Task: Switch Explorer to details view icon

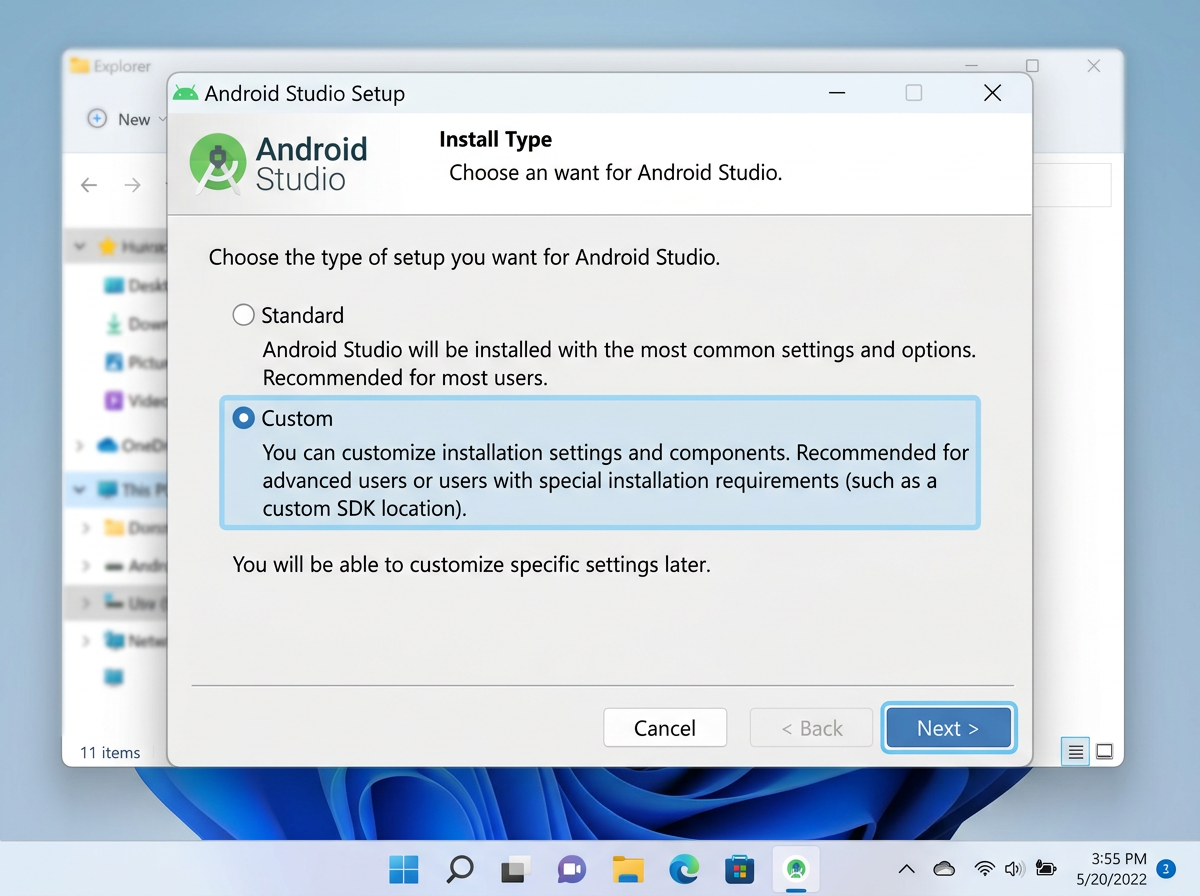Action: pyautogui.click(x=1076, y=752)
